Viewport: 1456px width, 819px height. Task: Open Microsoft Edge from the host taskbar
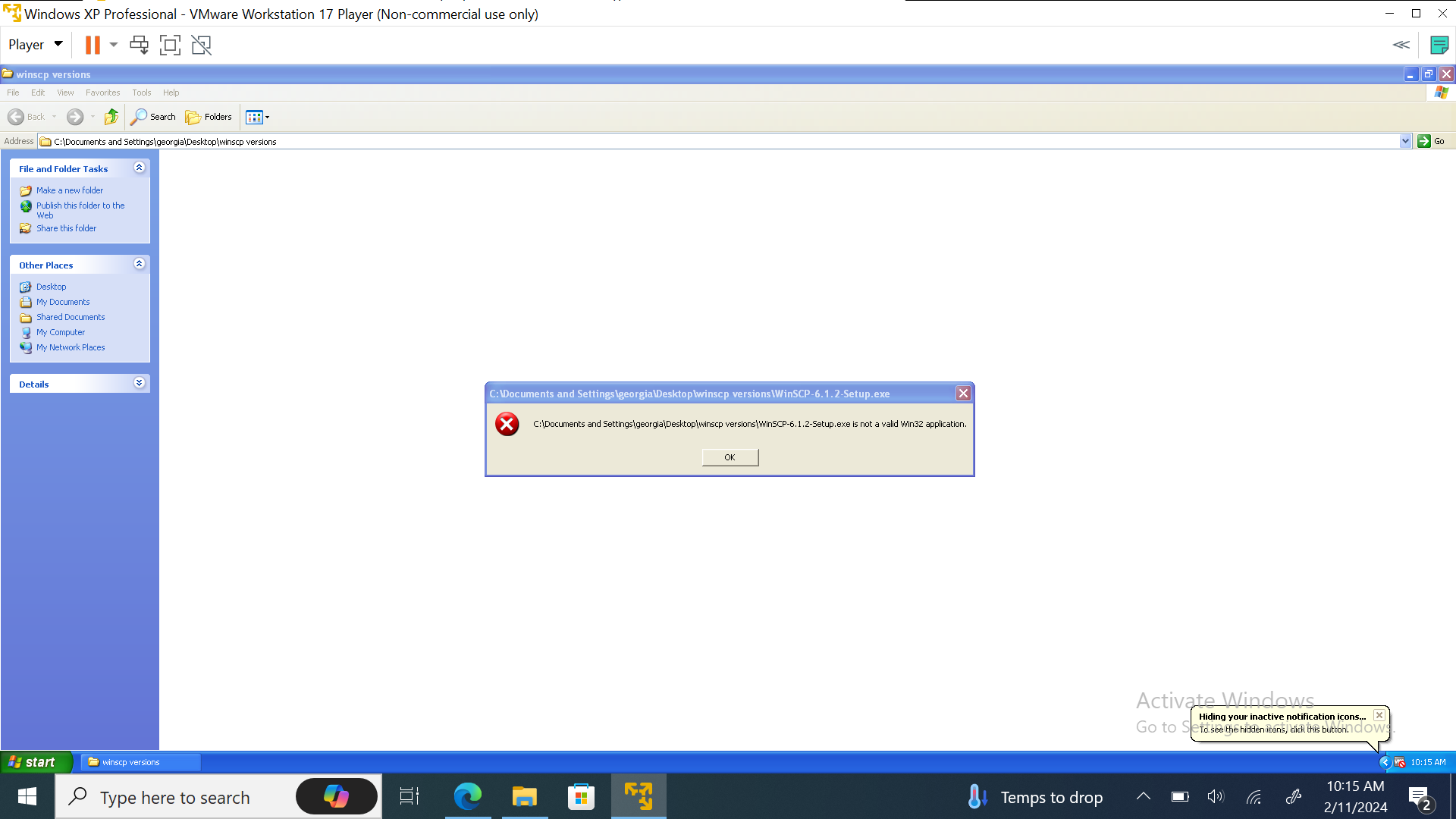[x=467, y=796]
